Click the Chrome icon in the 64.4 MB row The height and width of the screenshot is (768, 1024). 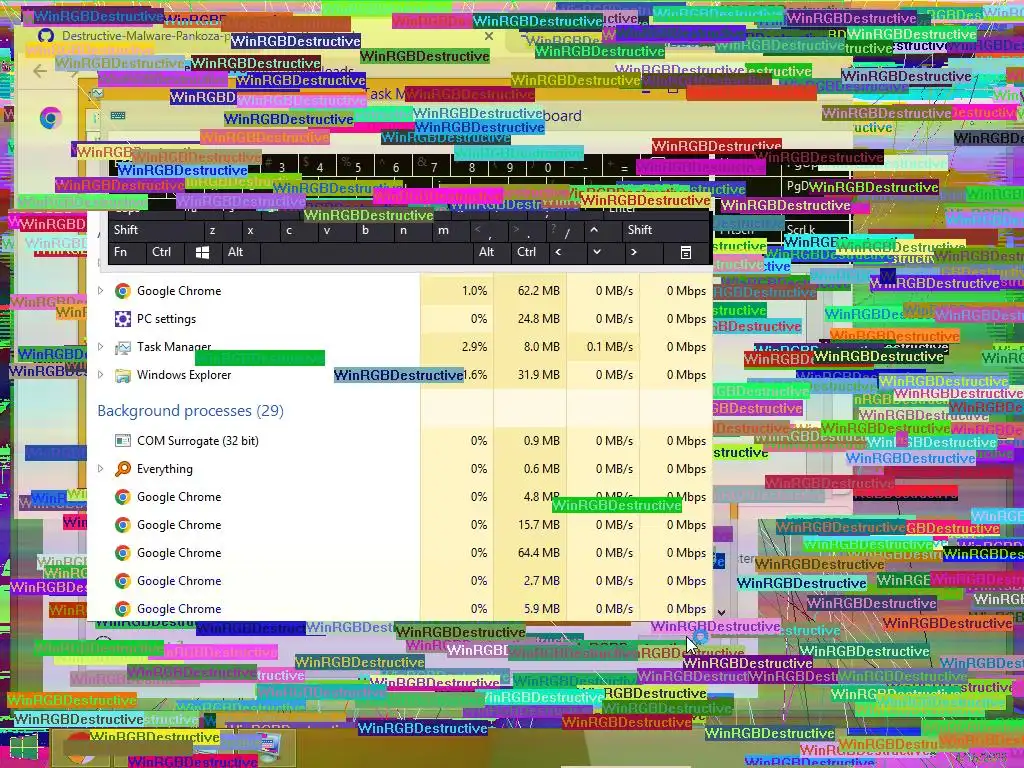tap(122, 553)
